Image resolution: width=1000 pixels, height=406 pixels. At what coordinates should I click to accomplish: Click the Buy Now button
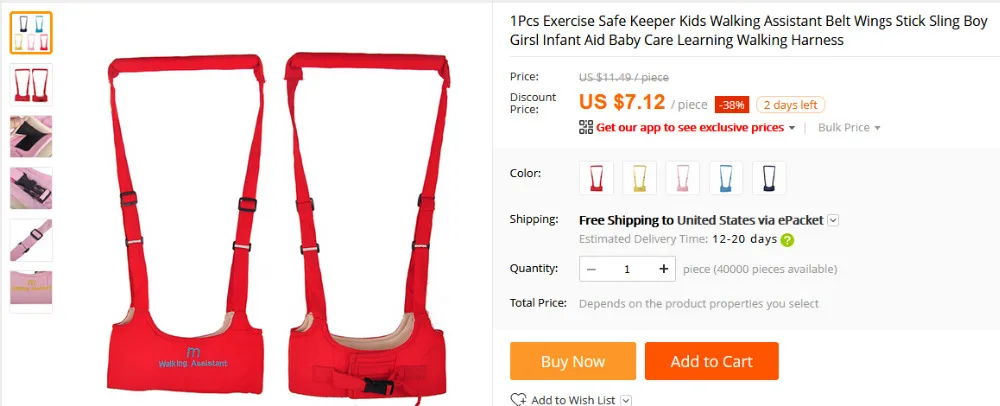pos(573,361)
